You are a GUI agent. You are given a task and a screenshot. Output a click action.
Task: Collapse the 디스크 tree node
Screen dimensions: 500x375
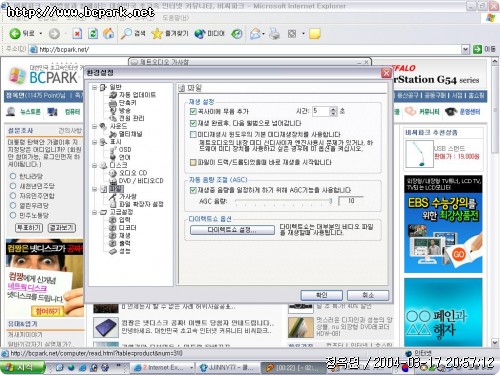pos(95,165)
